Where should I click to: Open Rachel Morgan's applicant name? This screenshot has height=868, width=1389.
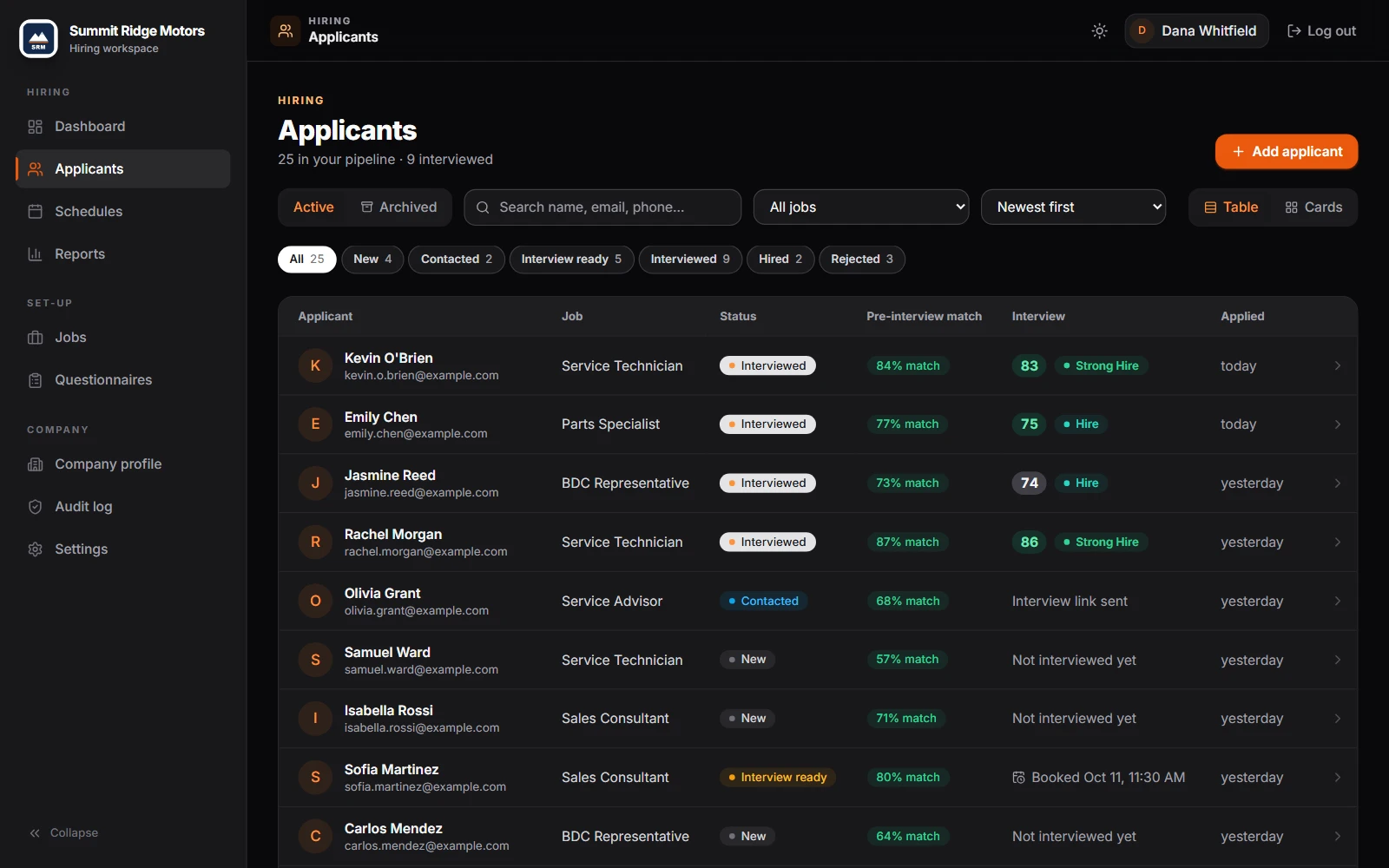393,535
